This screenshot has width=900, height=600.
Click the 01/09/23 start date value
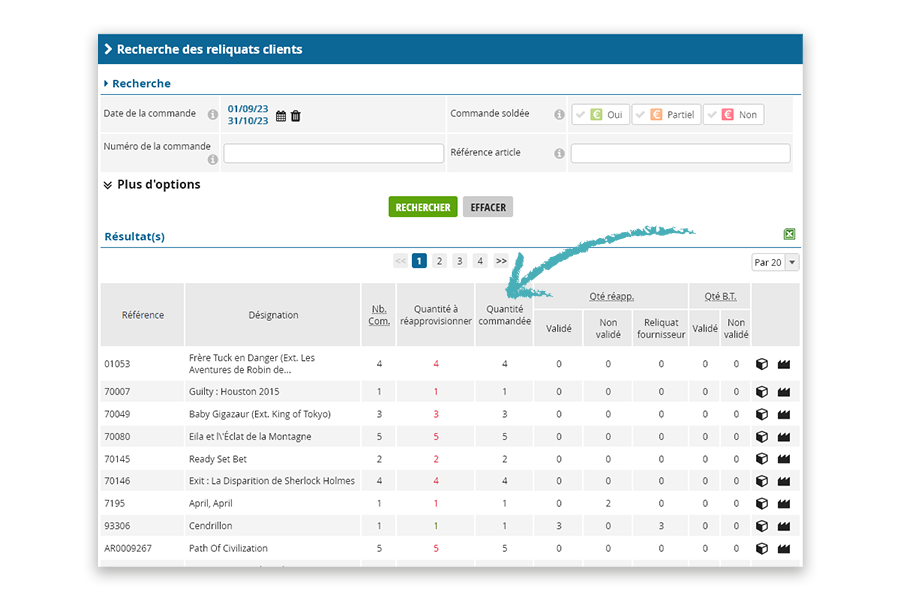tap(248, 109)
